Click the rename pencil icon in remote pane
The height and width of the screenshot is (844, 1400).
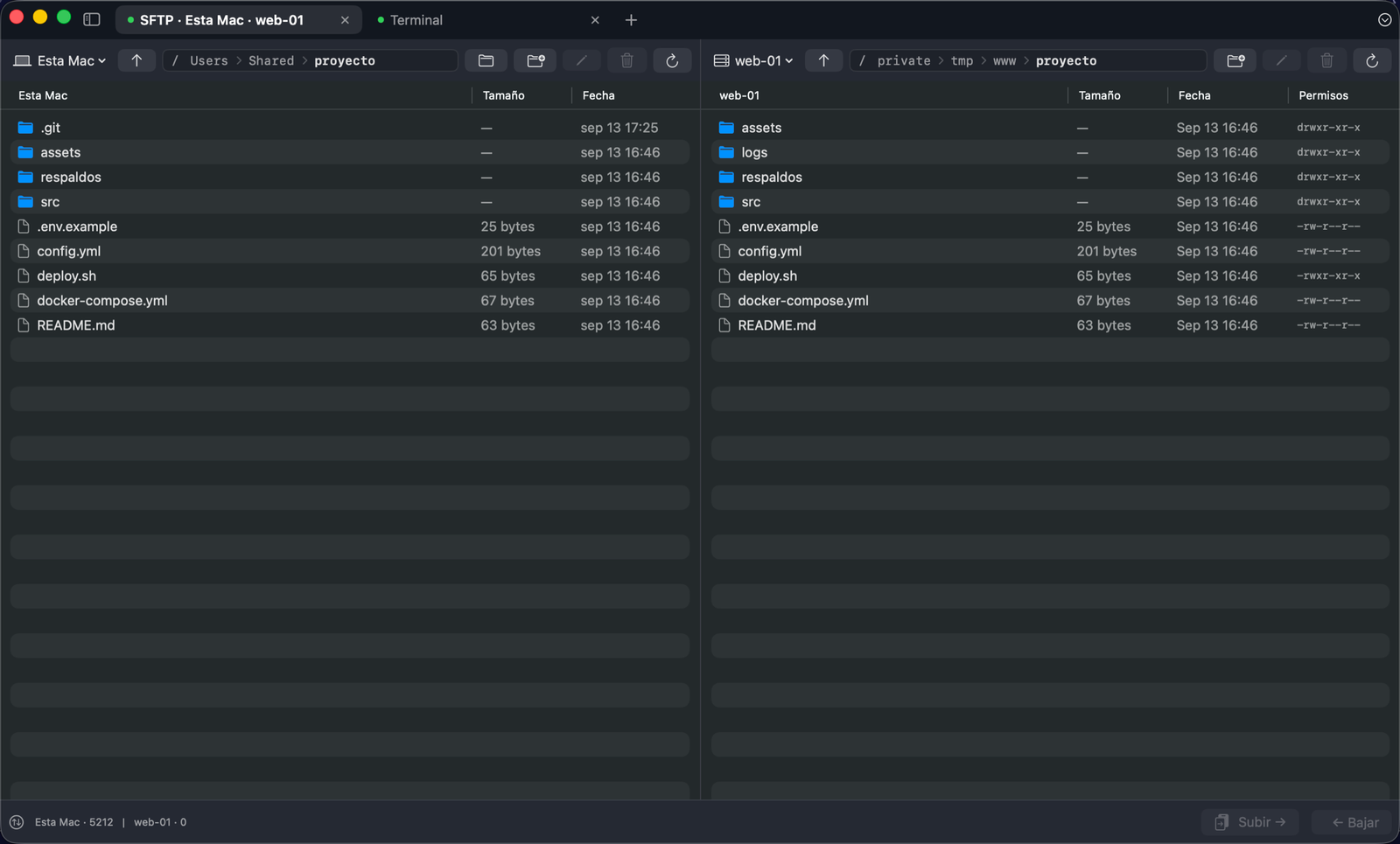point(1281,60)
